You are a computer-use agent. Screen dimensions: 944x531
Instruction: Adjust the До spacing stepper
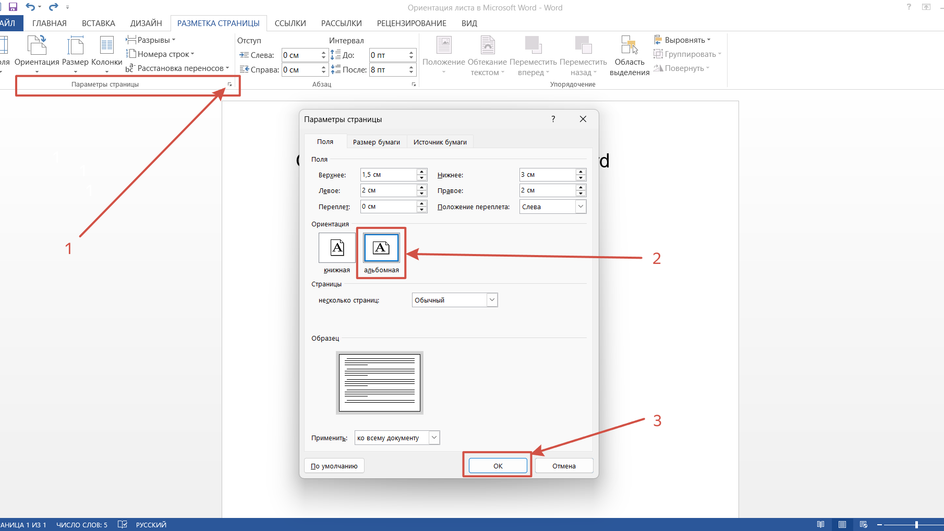click(x=411, y=55)
